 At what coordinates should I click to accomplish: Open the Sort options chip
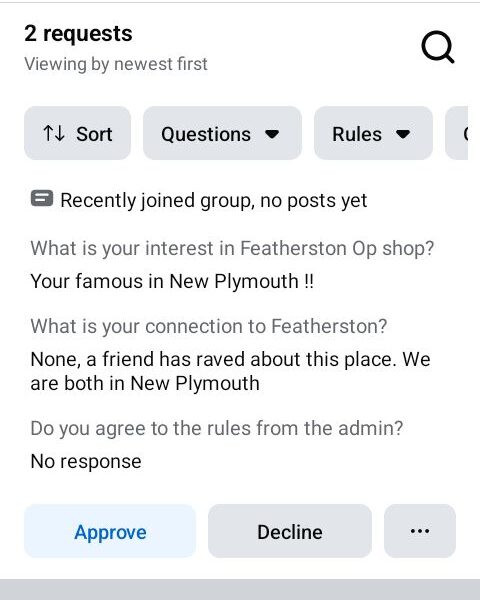[x=77, y=133]
